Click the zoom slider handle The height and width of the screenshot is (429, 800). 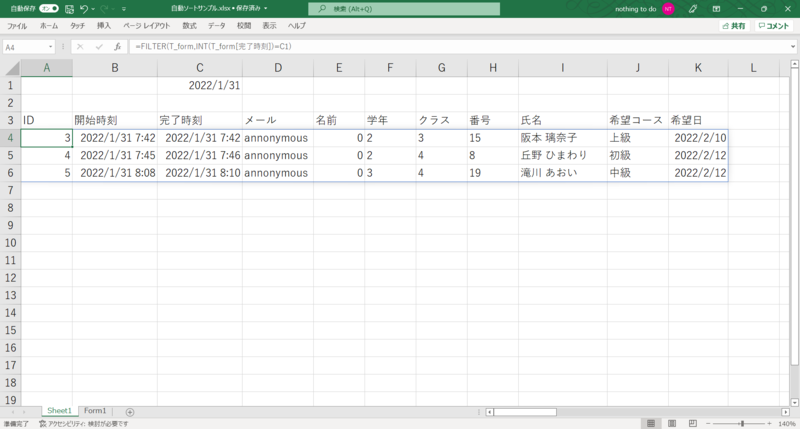(x=742, y=423)
